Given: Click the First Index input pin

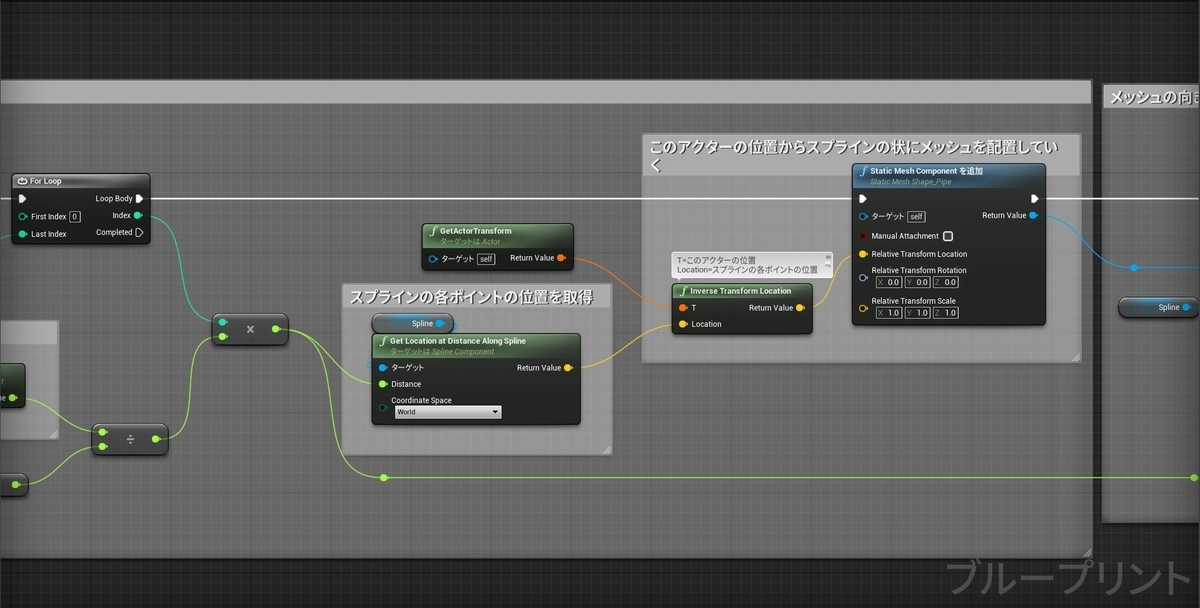Looking at the screenshot, I should tap(23, 216).
